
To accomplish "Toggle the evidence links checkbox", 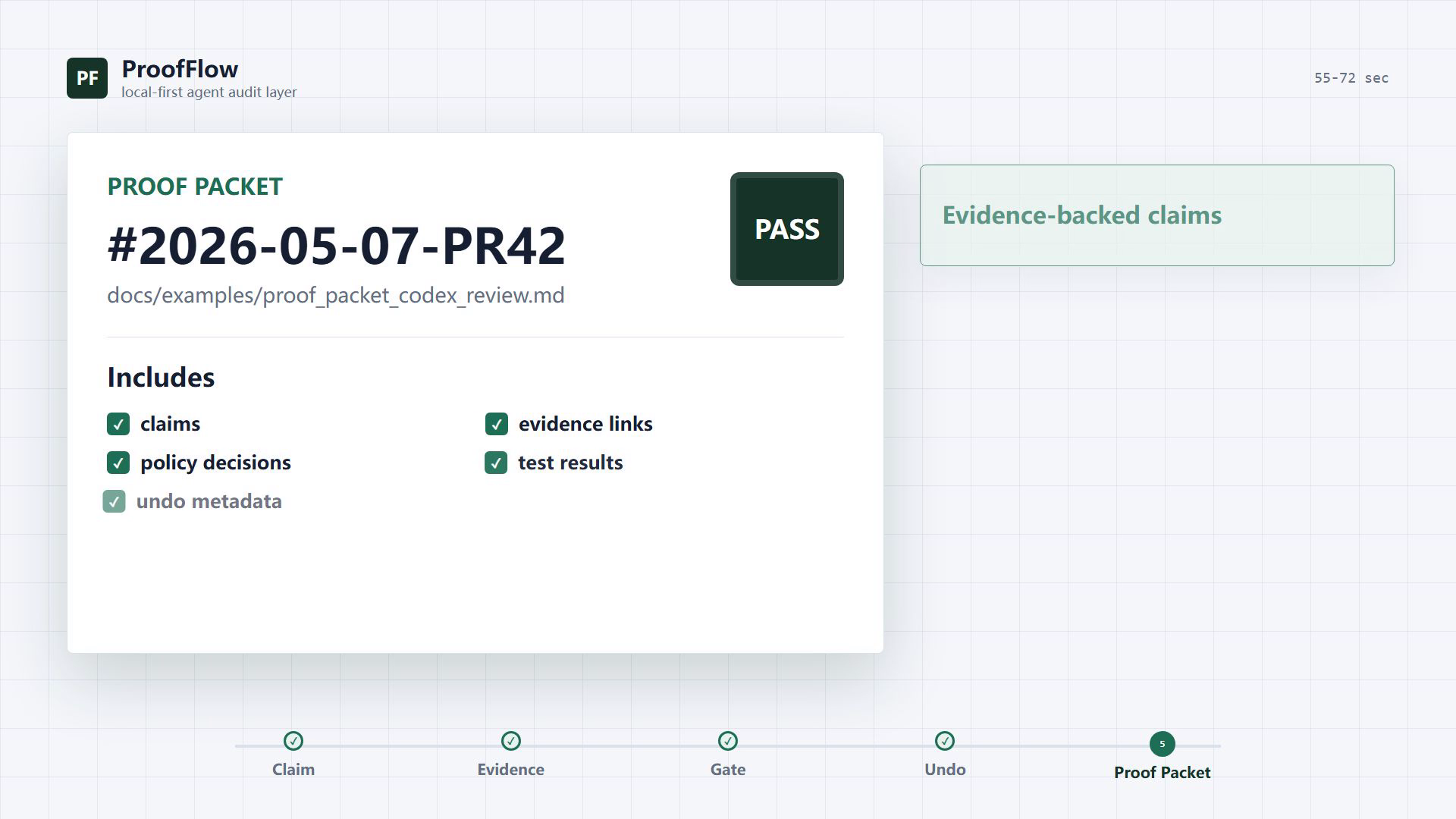I will (497, 424).
